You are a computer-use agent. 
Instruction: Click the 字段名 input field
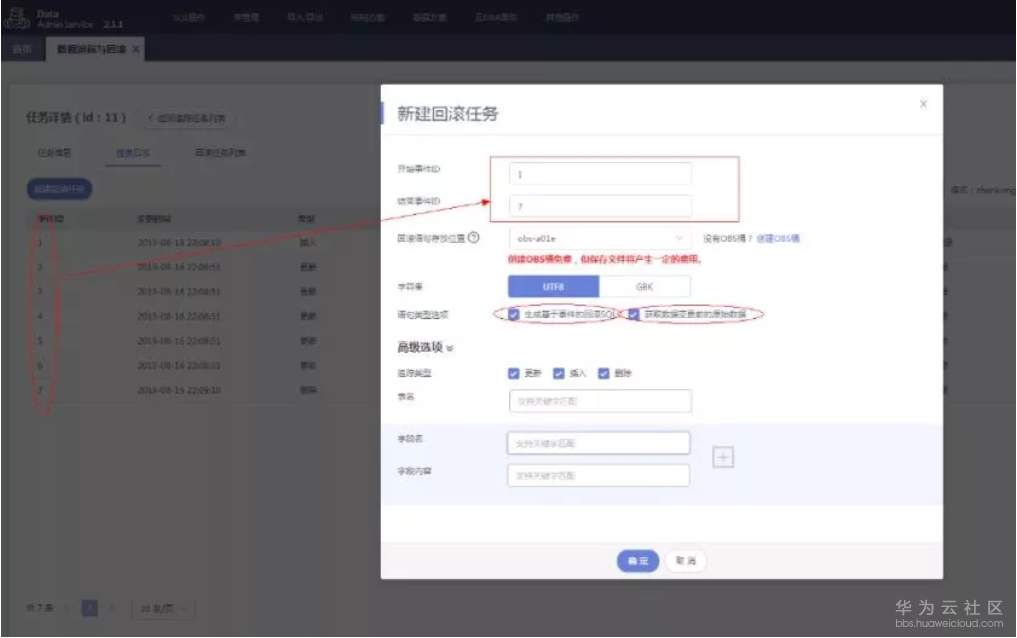tap(598, 443)
